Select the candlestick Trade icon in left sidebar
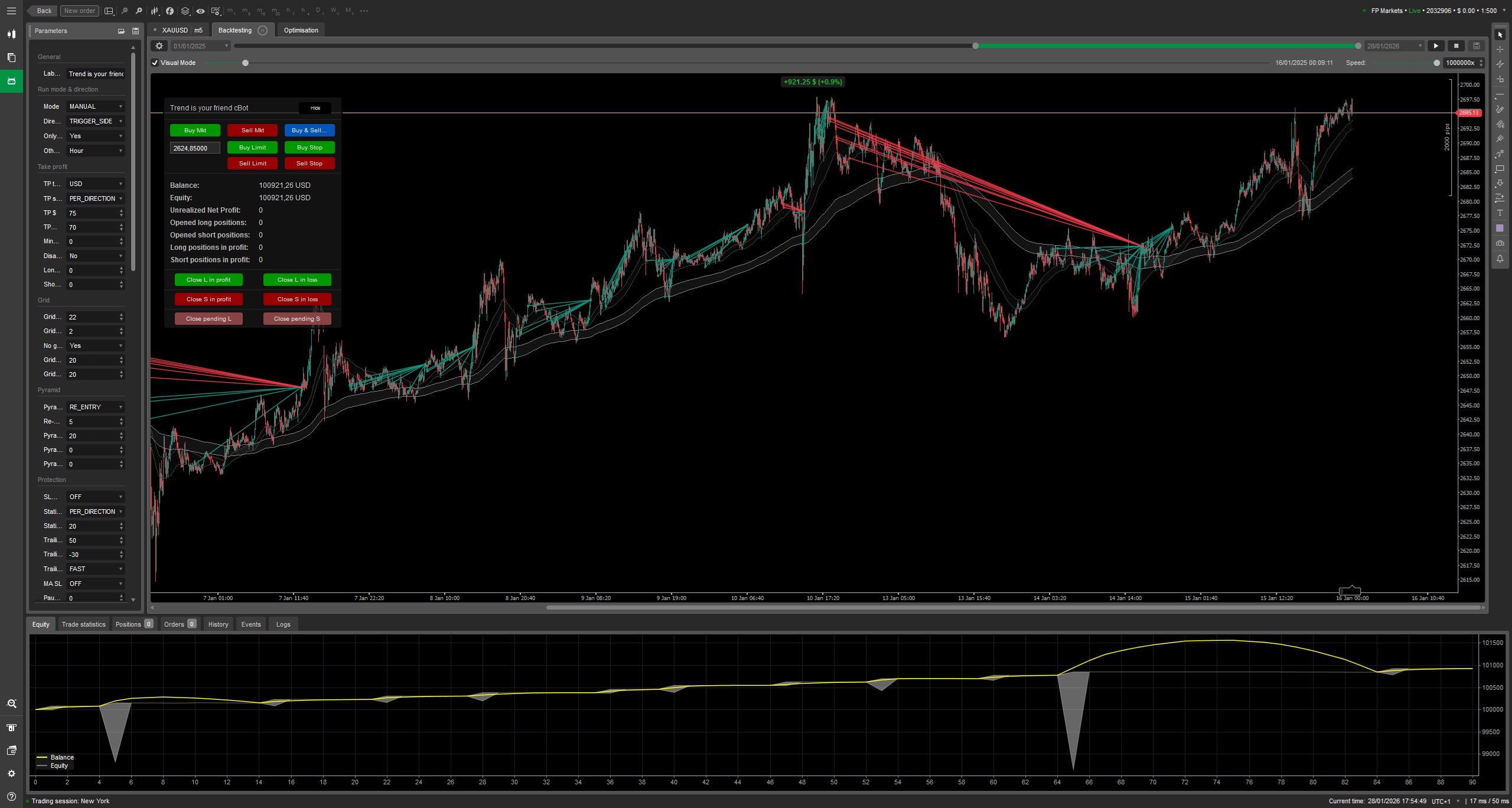The width and height of the screenshot is (1512, 808). point(12,34)
